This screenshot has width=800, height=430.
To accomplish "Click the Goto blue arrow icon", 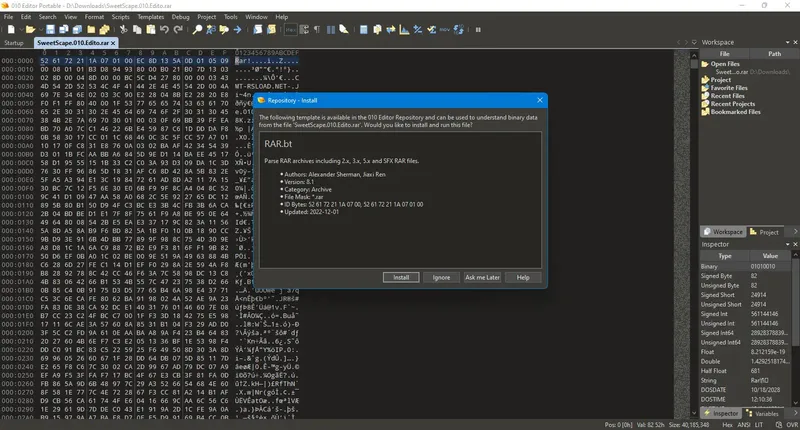I will click(237, 30).
